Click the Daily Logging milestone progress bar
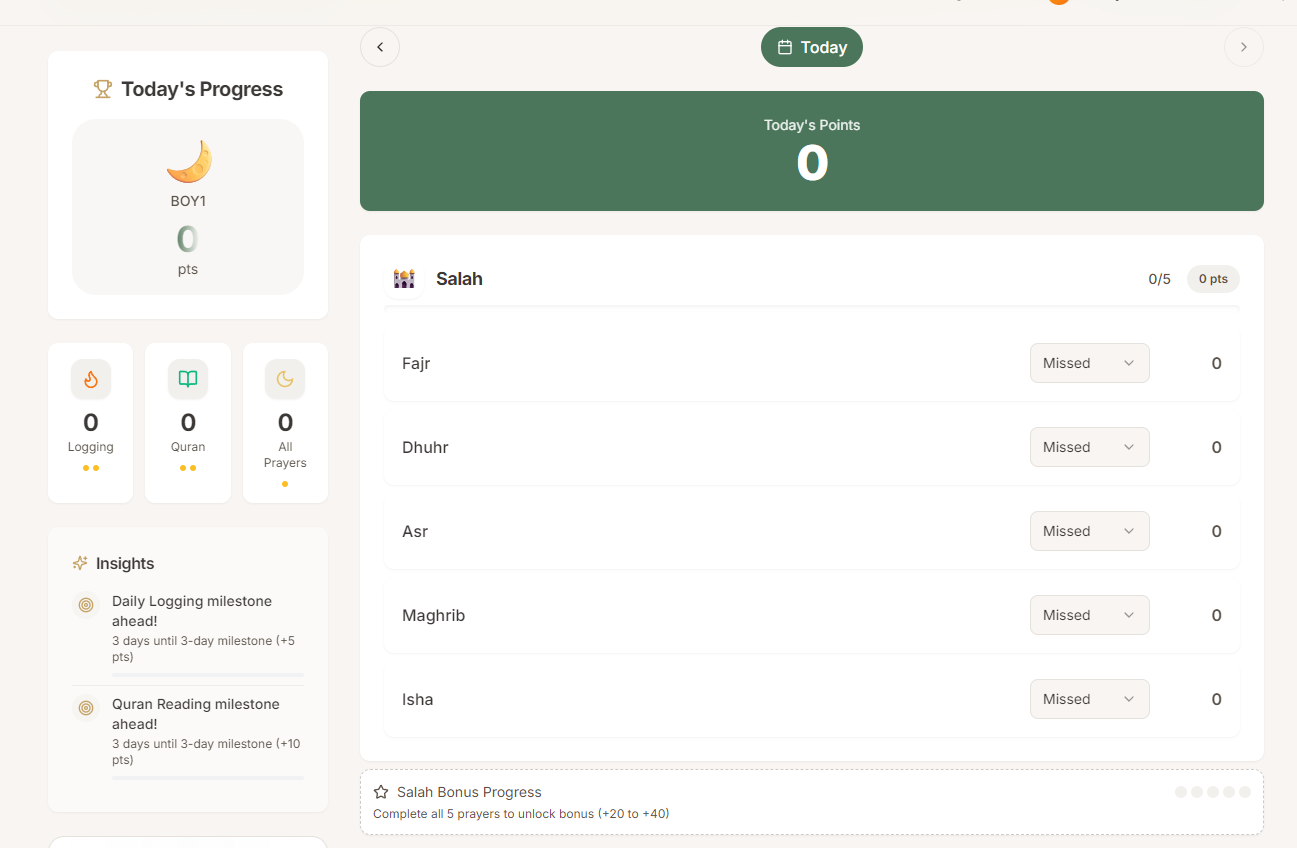The width and height of the screenshot is (1297, 848). tap(208, 675)
